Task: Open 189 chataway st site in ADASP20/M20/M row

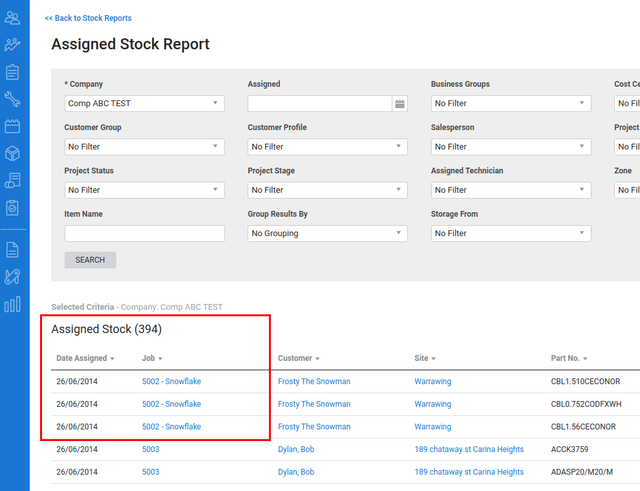Action: point(469,472)
